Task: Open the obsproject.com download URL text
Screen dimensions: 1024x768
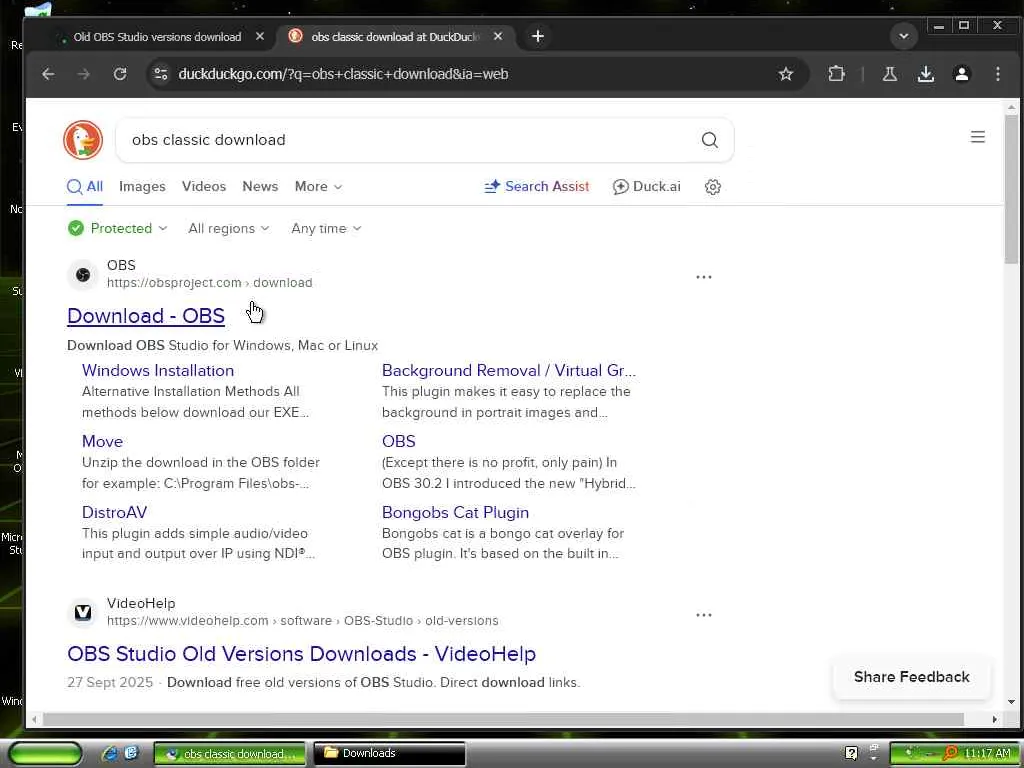Action: coord(210,283)
